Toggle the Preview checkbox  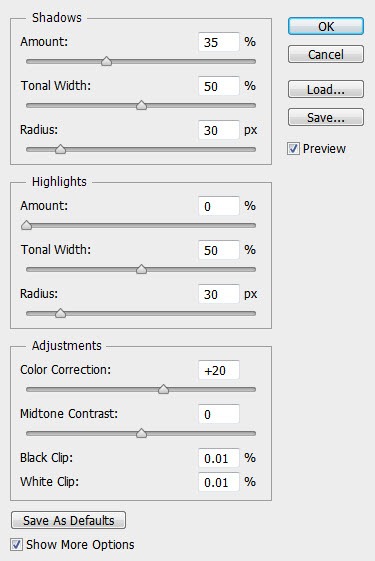[293, 148]
